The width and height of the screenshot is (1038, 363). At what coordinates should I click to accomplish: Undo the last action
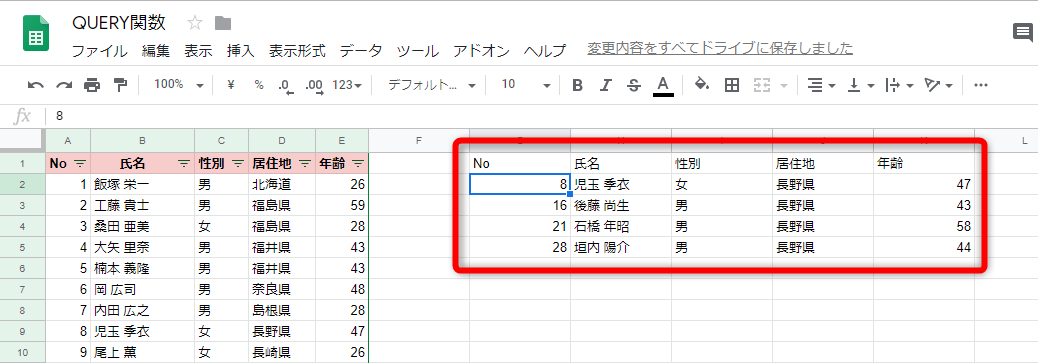[x=36, y=85]
